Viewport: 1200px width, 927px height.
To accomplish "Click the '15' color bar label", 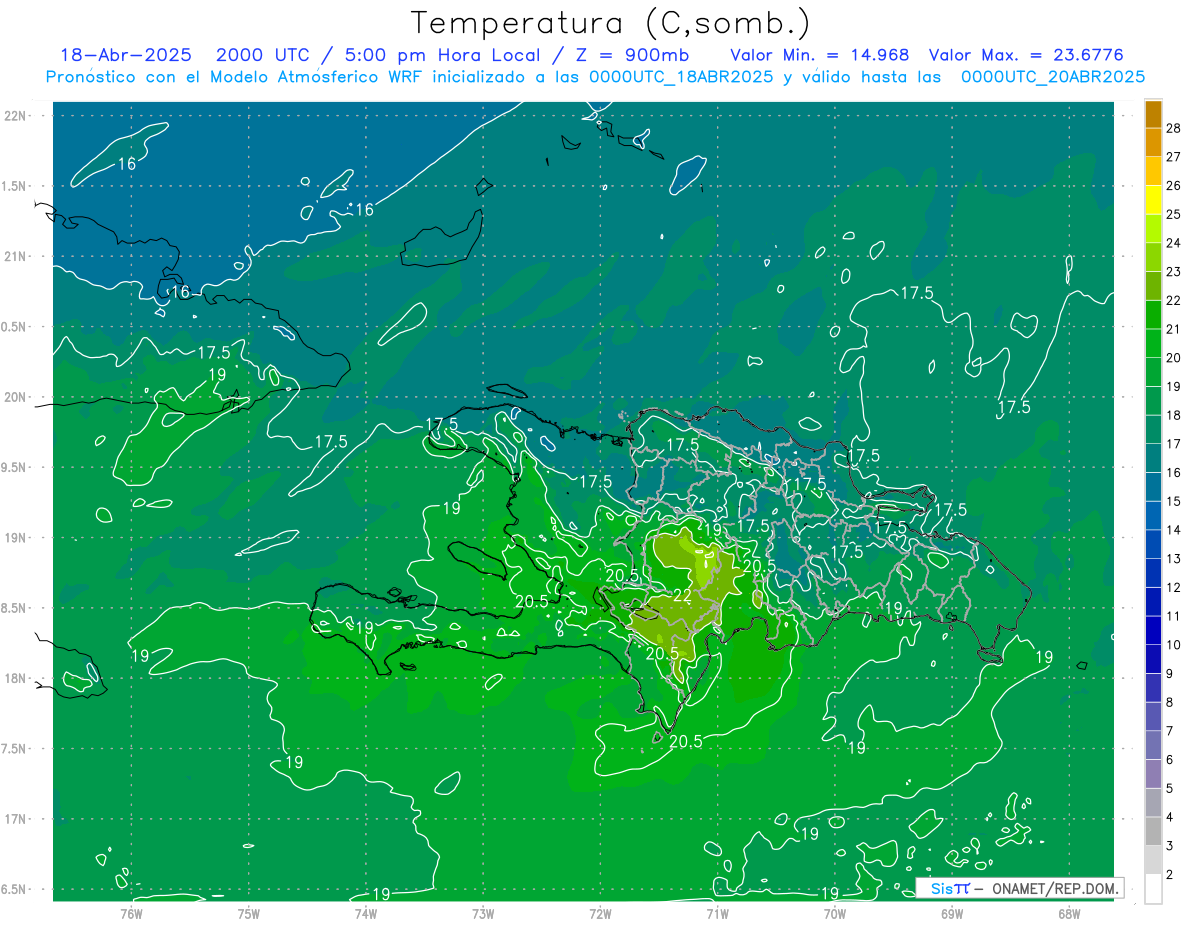I will click(x=1175, y=501).
